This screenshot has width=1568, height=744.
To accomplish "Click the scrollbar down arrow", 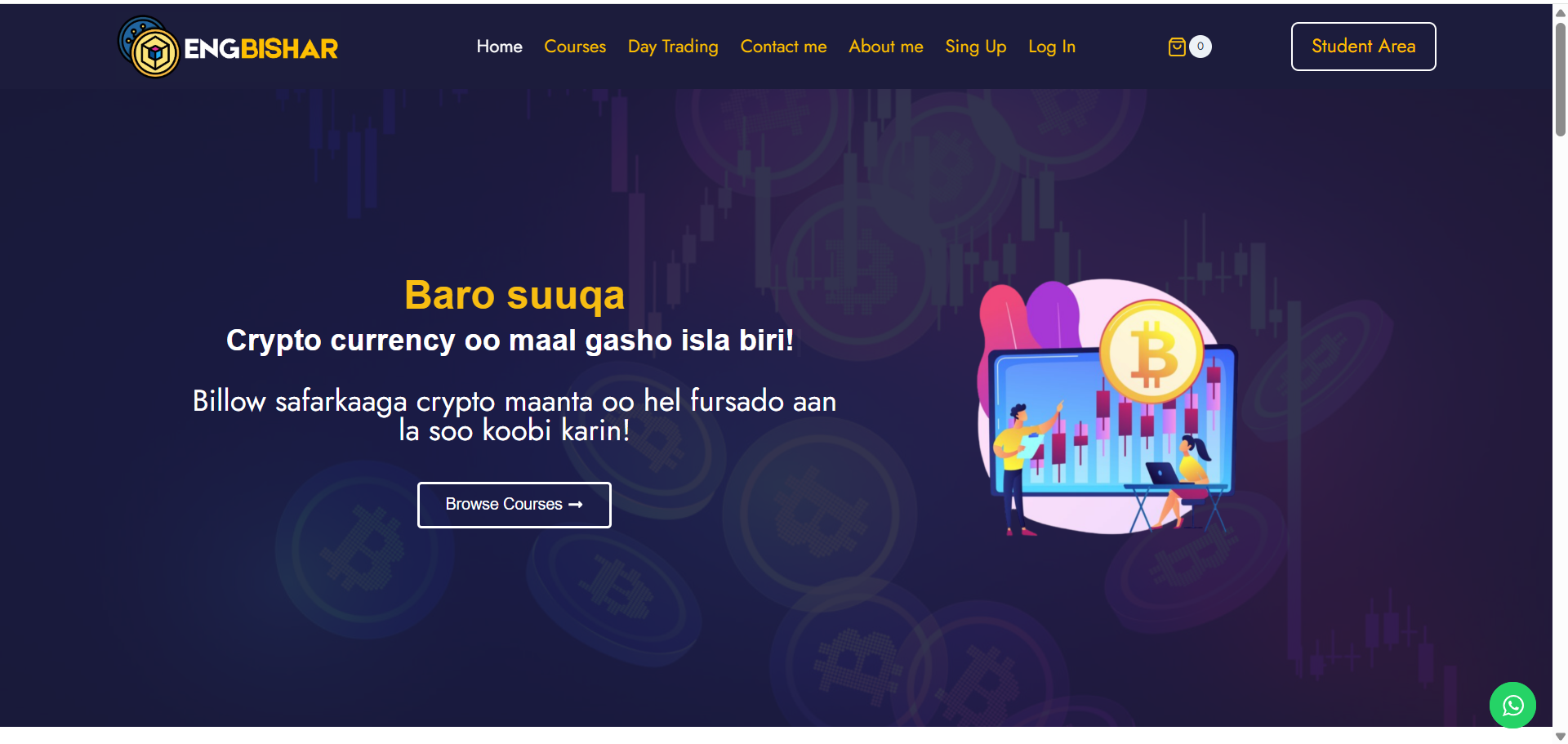I will [x=1561, y=737].
